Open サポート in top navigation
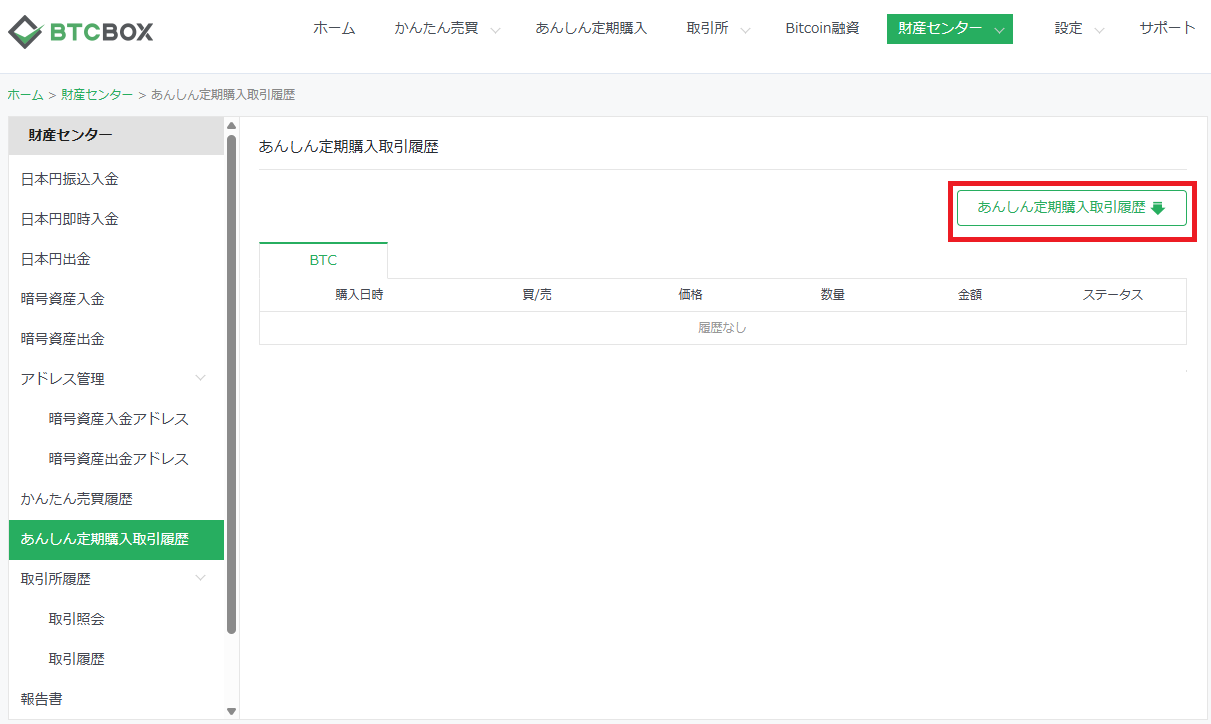The height and width of the screenshot is (724, 1211). [x=1167, y=28]
